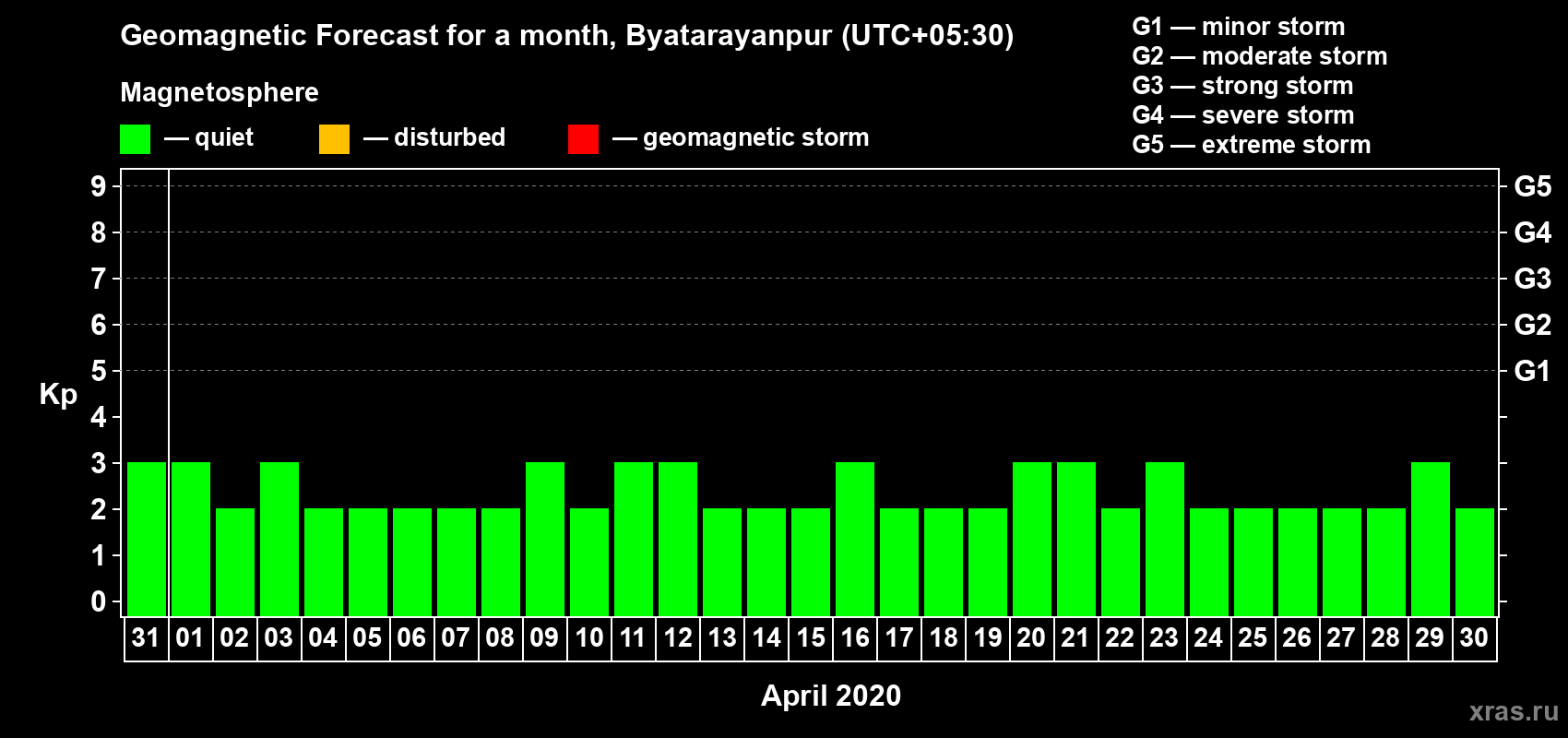Click the G1 right axis label
The width and height of the screenshot is (1568, 738).
(1533, 371)
